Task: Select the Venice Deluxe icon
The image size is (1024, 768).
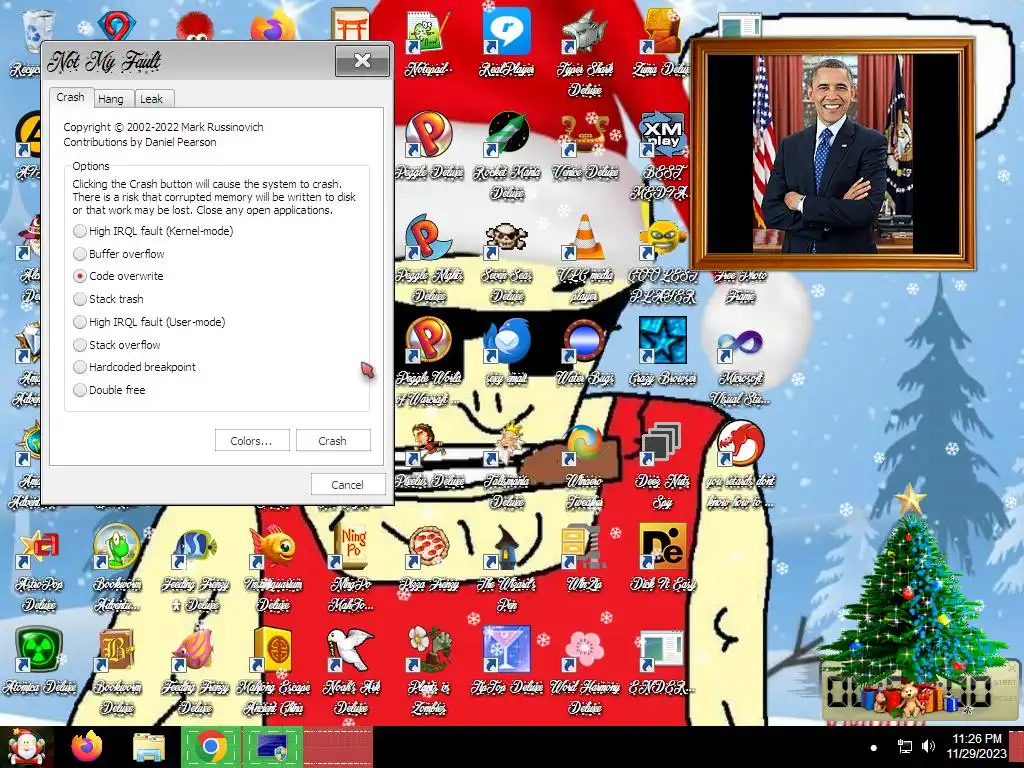Action: [x=585, y=145]
